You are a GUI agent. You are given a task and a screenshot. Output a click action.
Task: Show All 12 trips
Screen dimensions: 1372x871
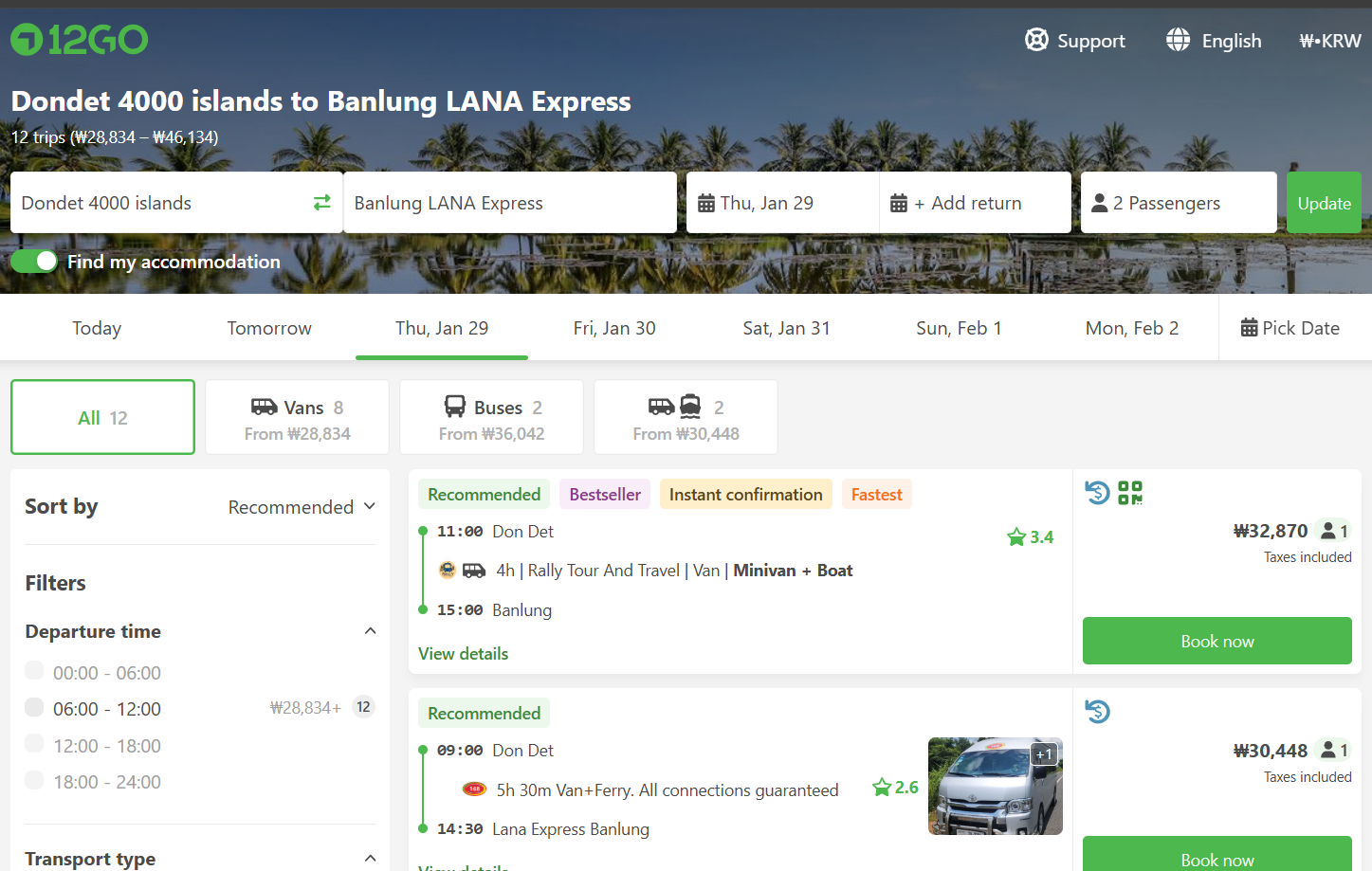[x=102, y=417]
